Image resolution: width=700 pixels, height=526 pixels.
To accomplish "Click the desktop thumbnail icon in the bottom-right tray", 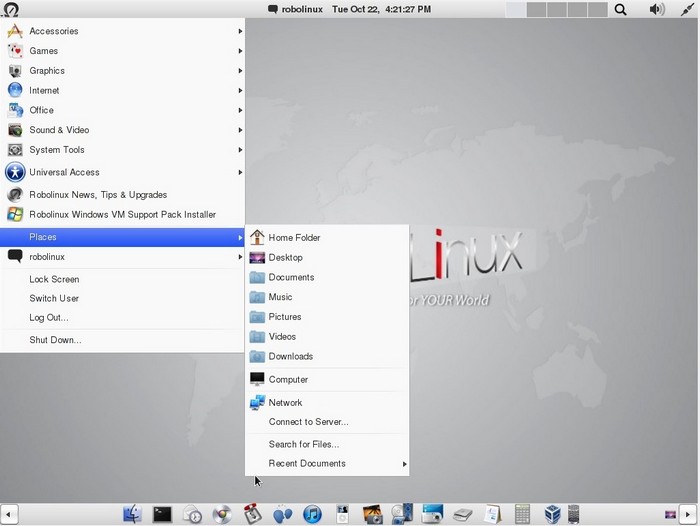I will pyautogui.click(x=670, y=515).
